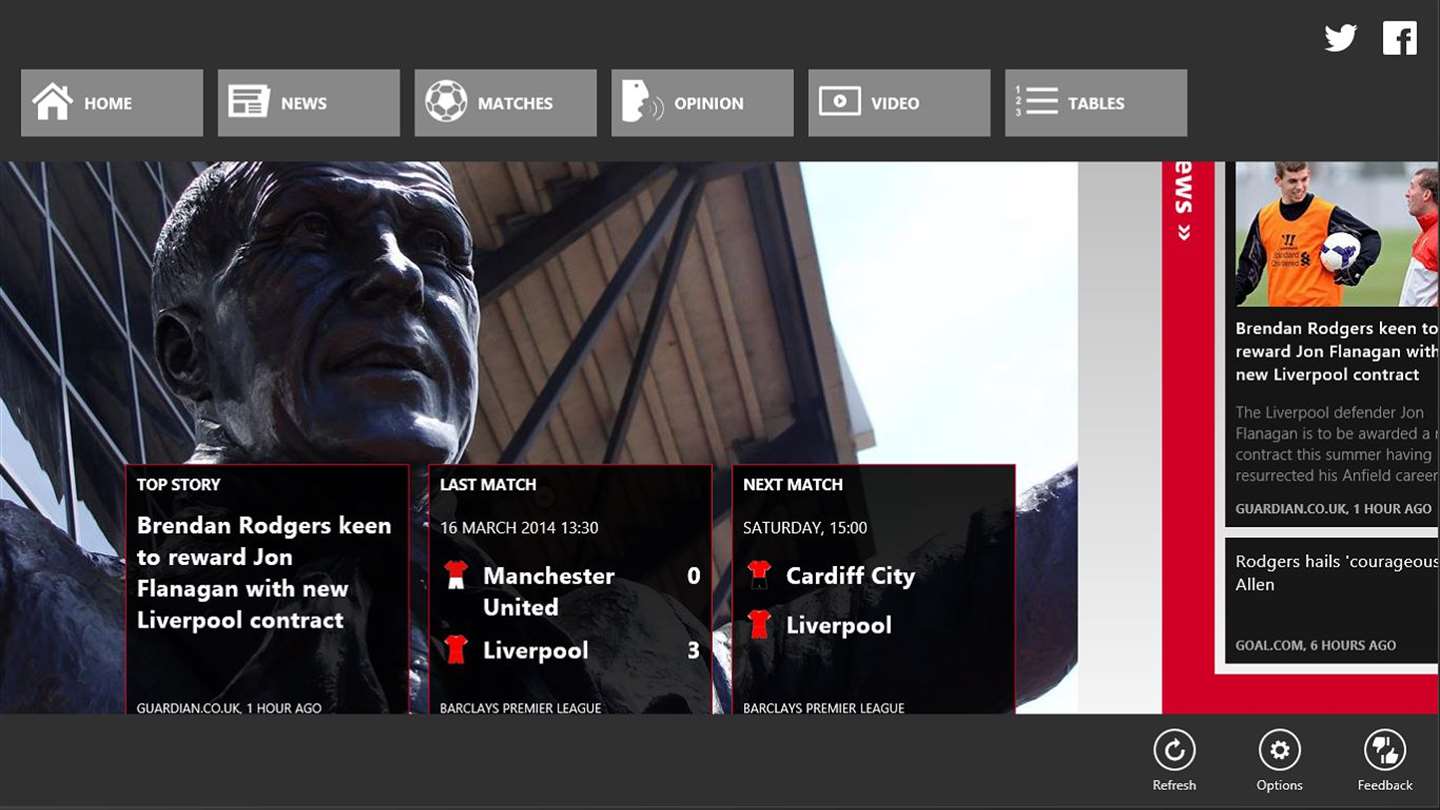1440x810 pixels.
Task: Open the Video section
Action: 899,103
